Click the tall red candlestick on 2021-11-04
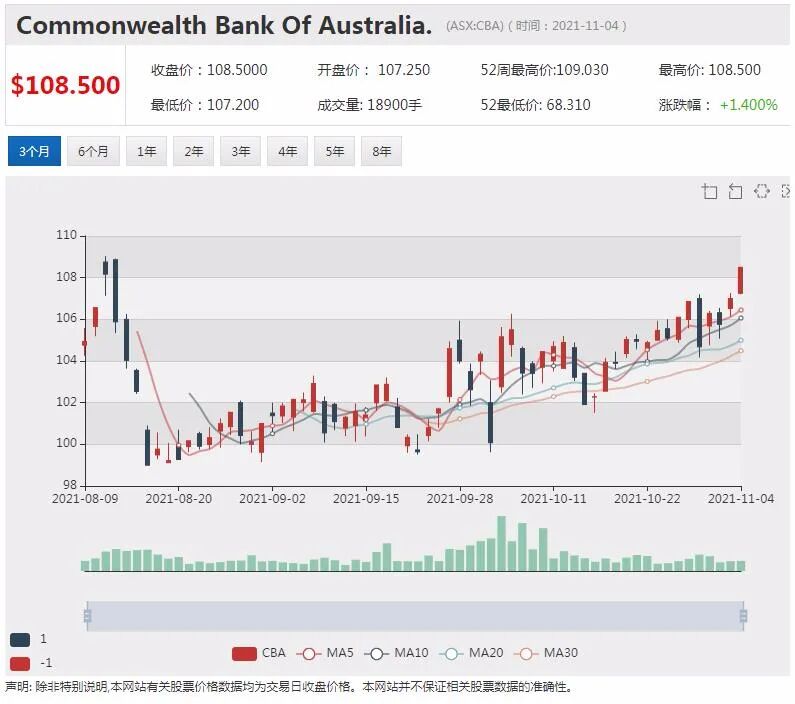795x704 pixels. click(741, 280)
